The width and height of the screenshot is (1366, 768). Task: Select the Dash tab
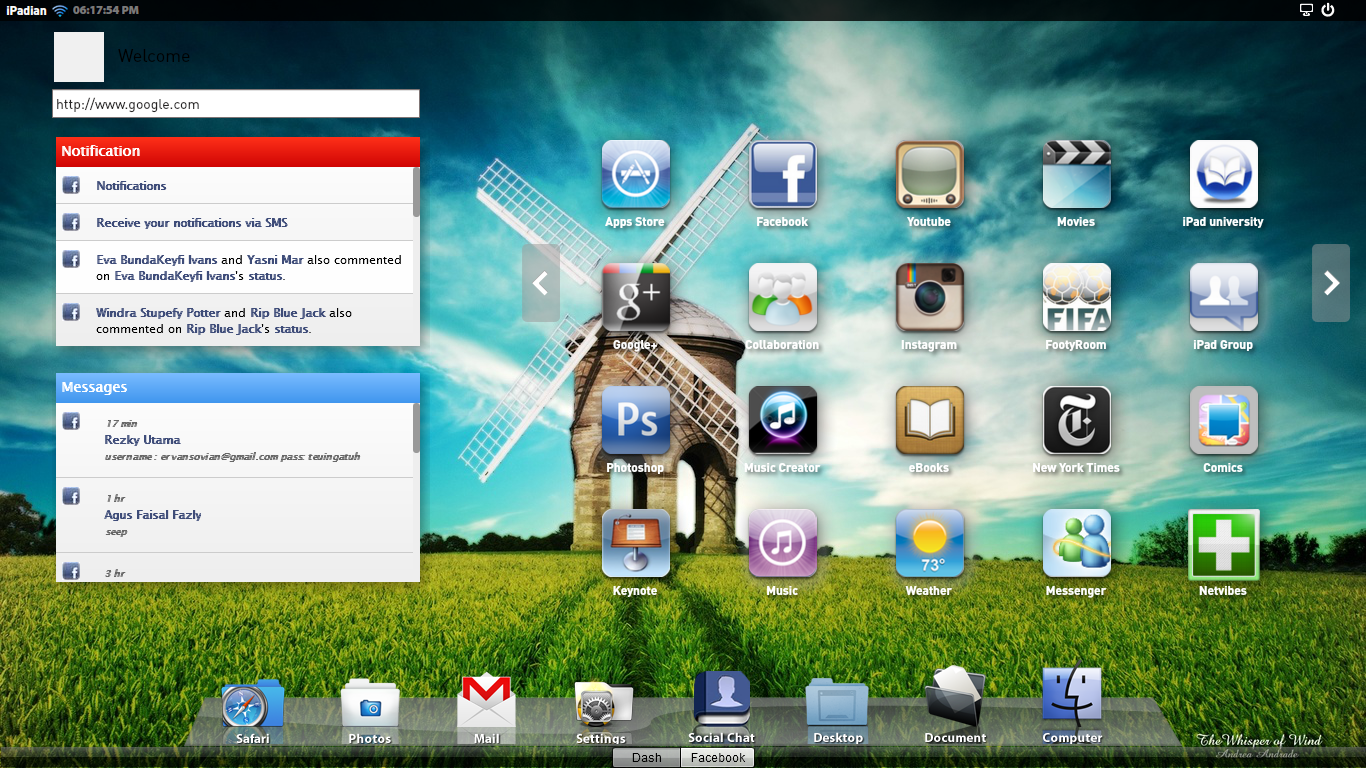(x=645, y=757)
